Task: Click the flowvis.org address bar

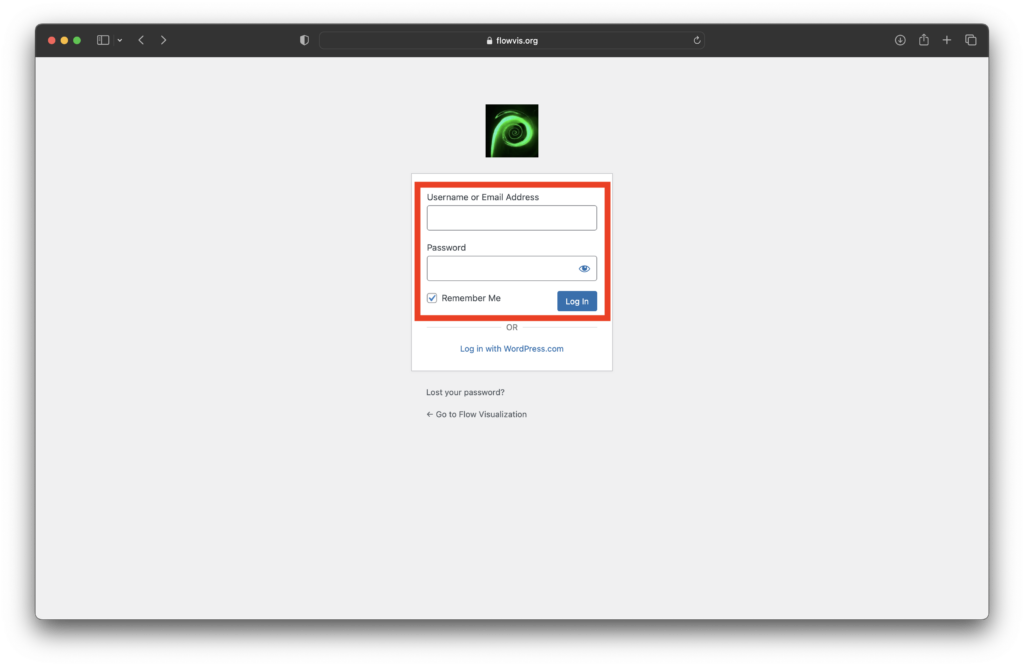Action: point(511,40)
